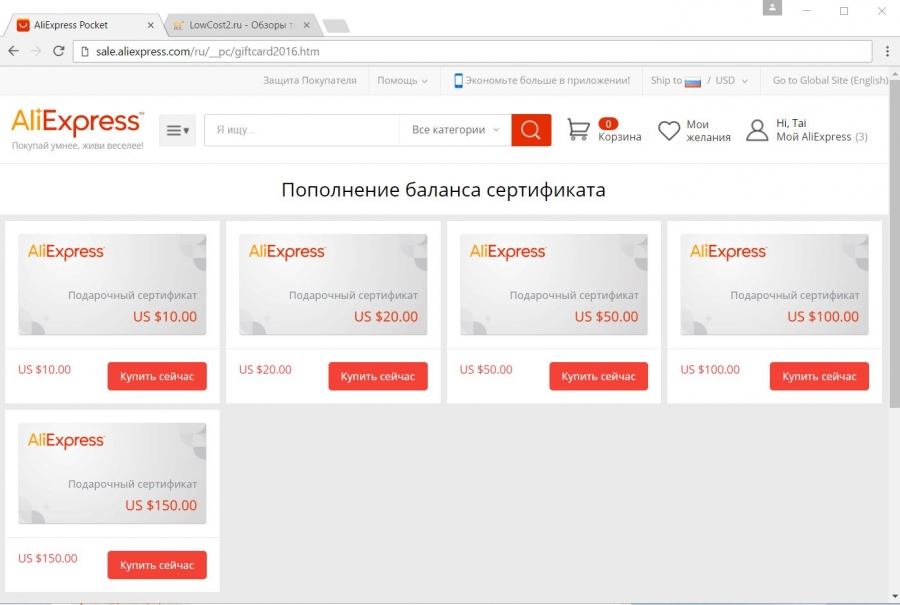Minimize the Chrome window
The image size is (900, 605).
point(806,10)
